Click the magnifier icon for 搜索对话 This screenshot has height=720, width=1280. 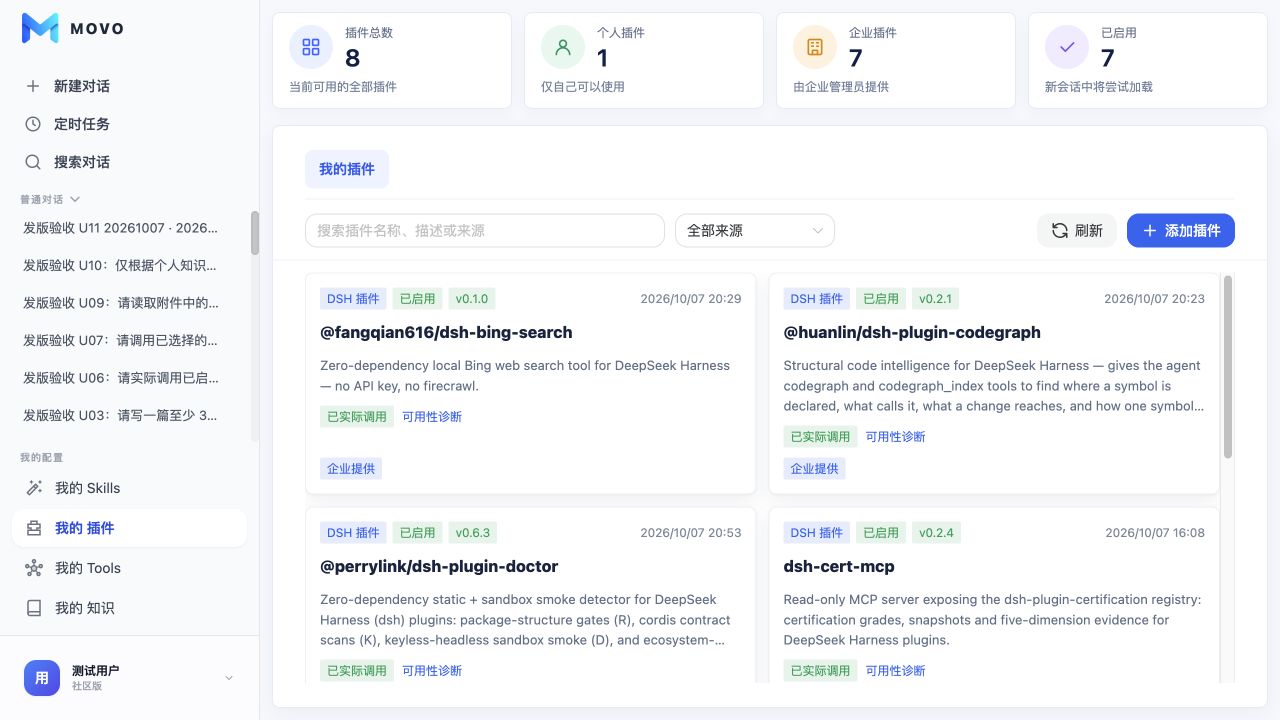(x=33, y=162)
